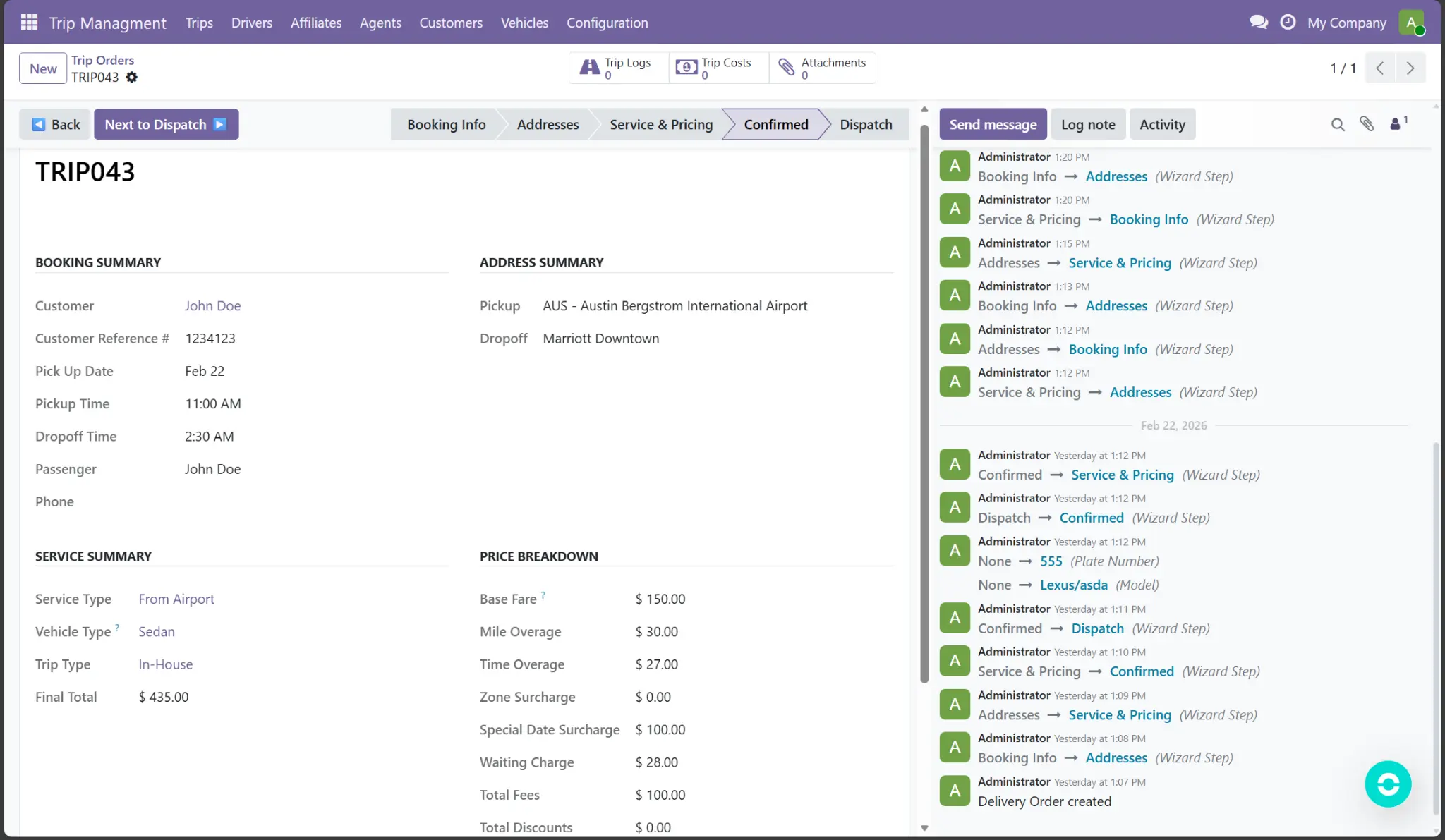
Task: Open the John Doe customer link
Action: (x=212, y=306)
